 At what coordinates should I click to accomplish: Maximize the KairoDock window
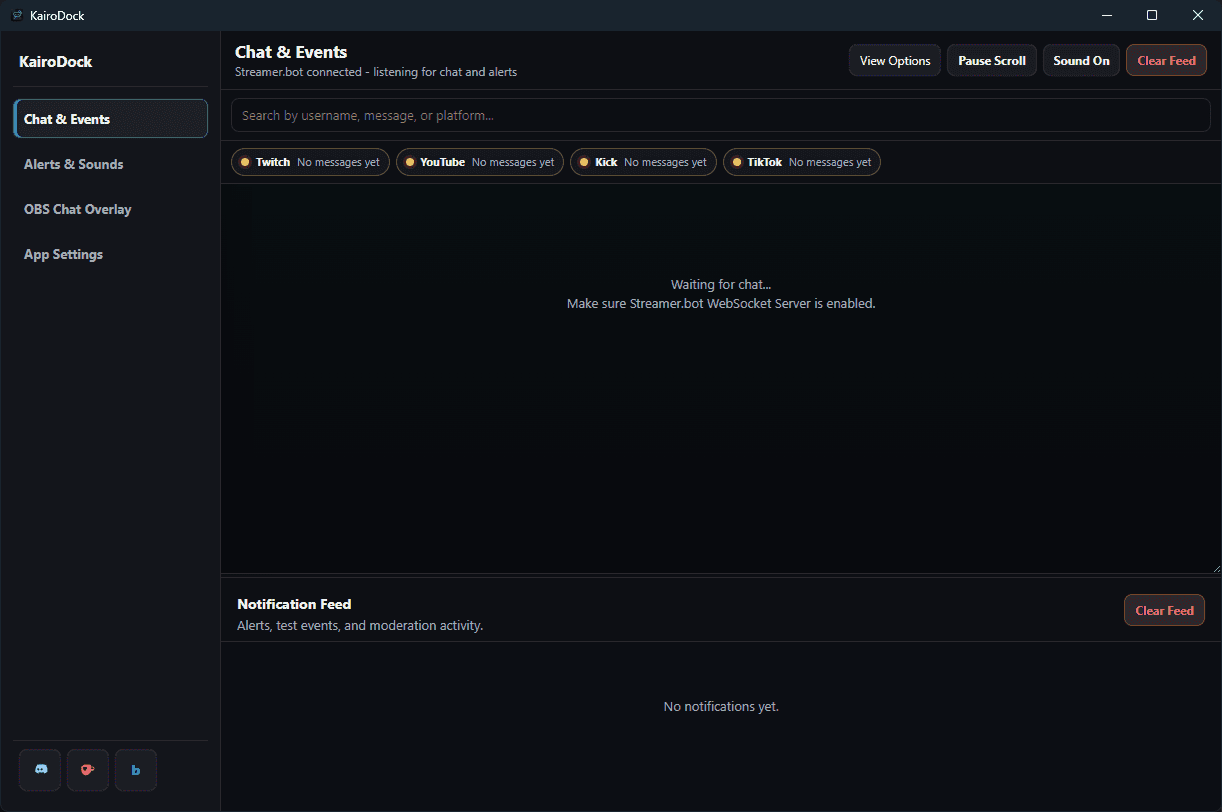pos(1152,15)
